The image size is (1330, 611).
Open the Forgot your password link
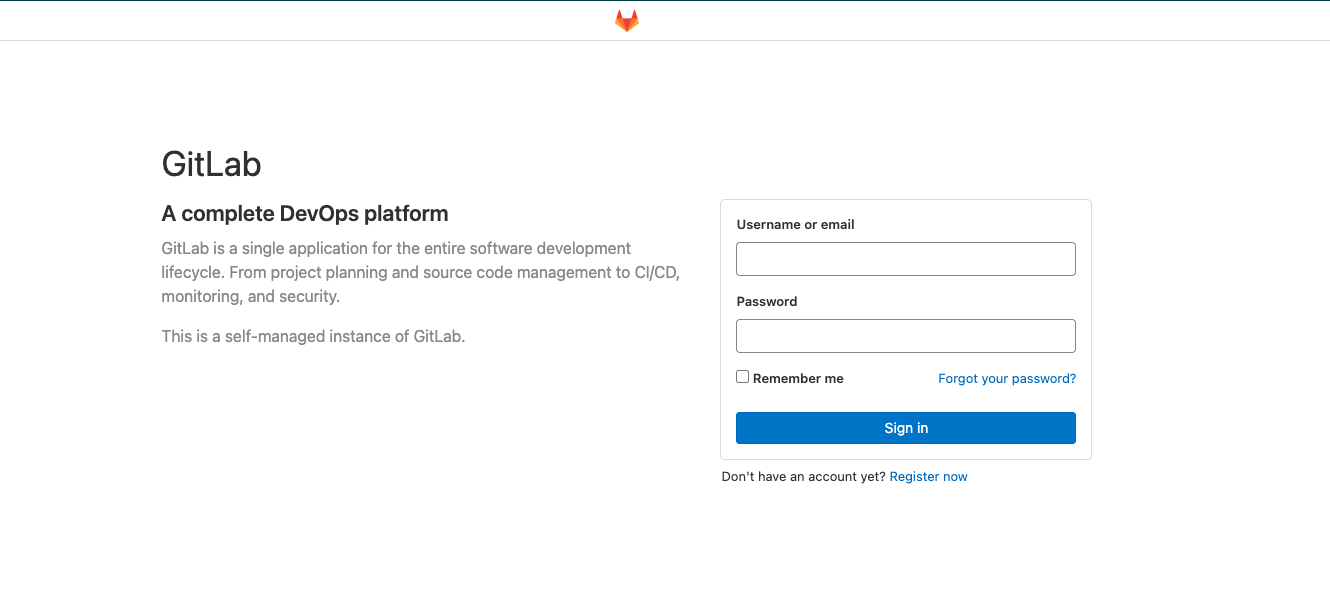(1007, 379)
